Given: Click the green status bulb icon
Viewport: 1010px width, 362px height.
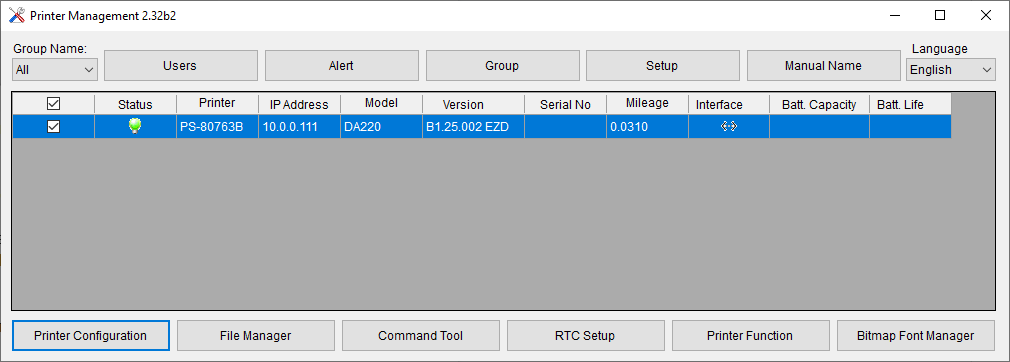Looking at the screenshot, I should 135,126.
